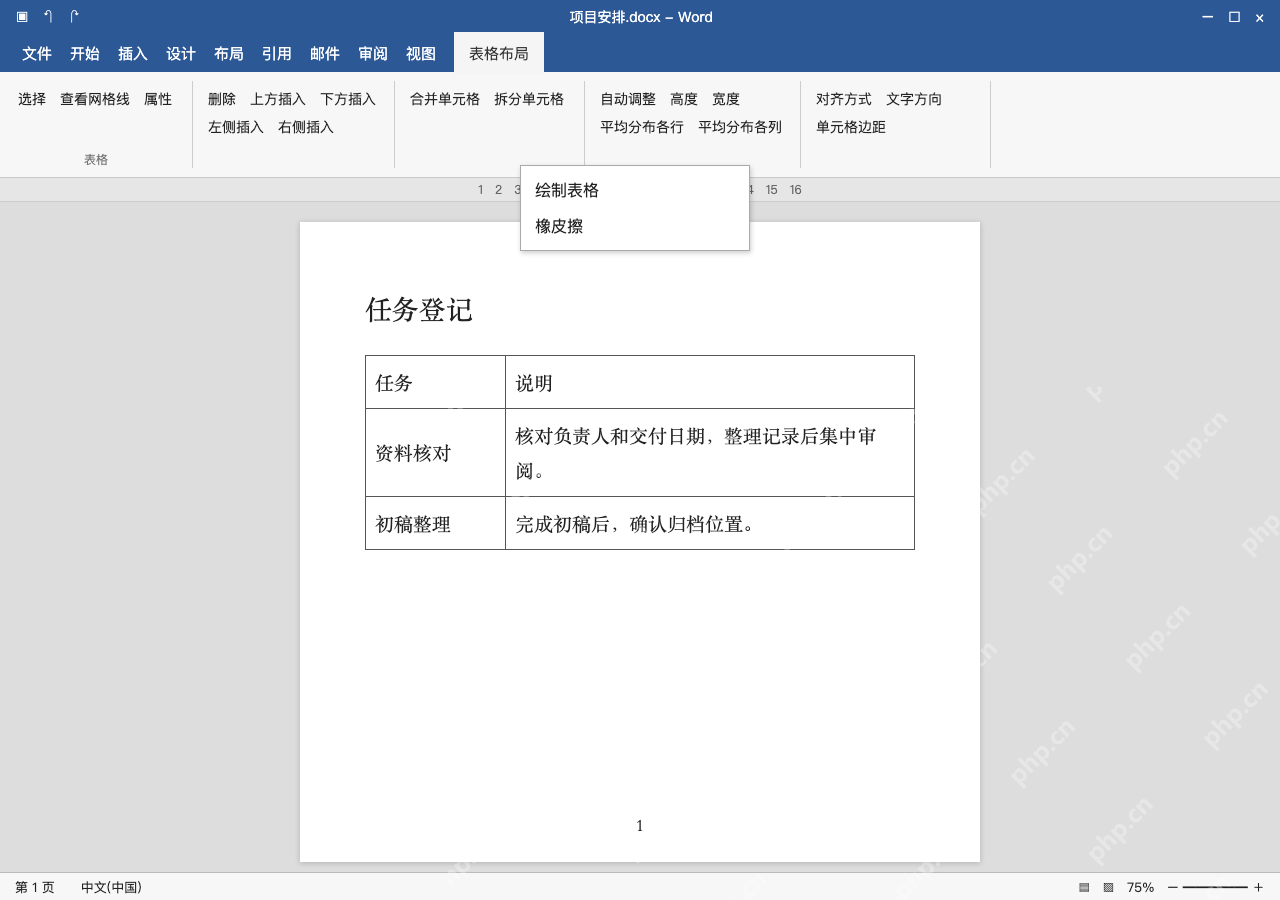
Task: Click 左侧插入 to insert column left
Action: 236,127
